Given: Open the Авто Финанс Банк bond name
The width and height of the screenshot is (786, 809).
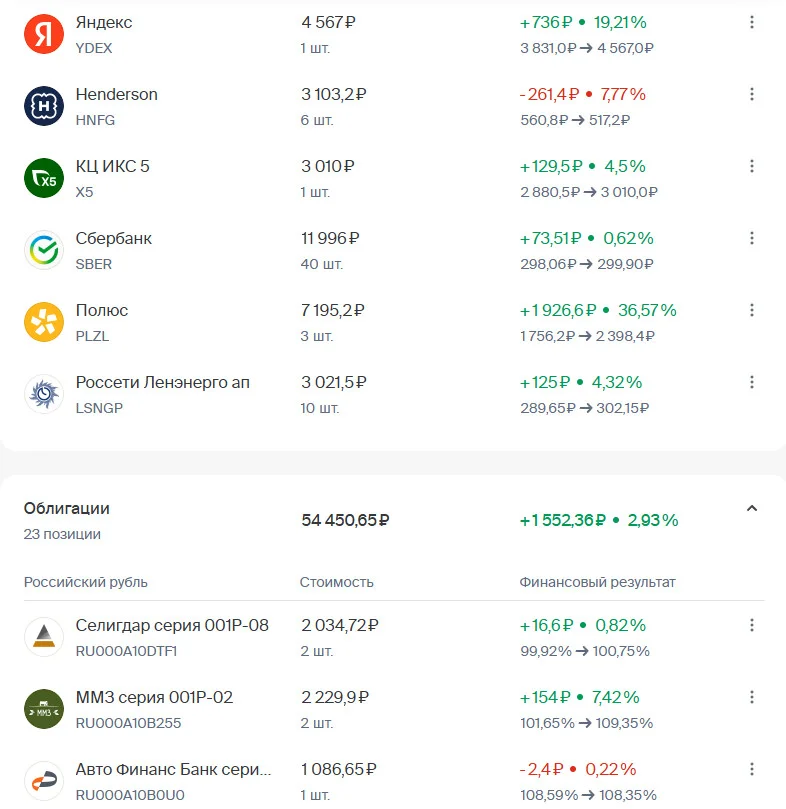Looking at the screenshot, I should pos(173,769).
